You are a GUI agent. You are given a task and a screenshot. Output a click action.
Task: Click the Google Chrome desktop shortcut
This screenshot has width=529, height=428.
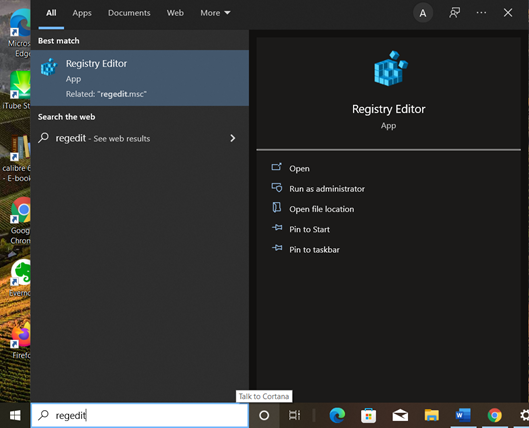[x=20, y=221]
